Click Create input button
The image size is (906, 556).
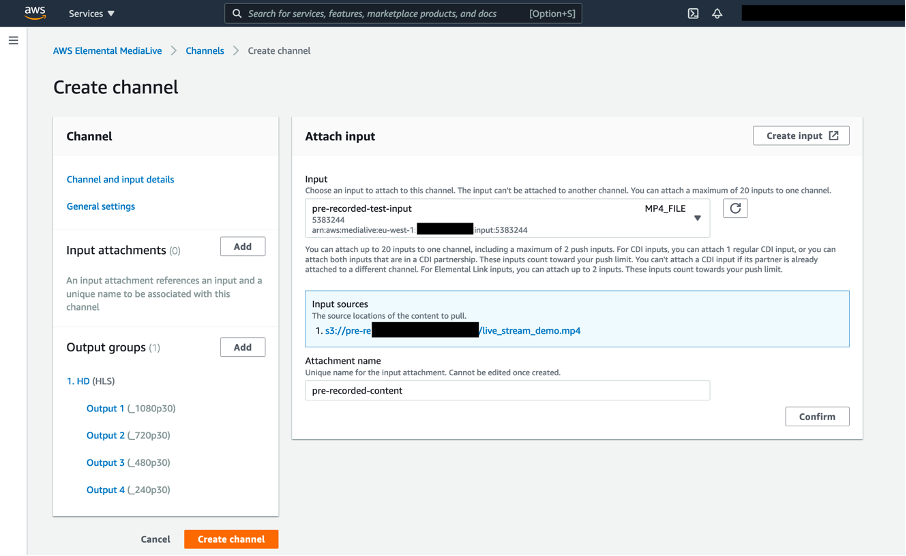(801, 136)
